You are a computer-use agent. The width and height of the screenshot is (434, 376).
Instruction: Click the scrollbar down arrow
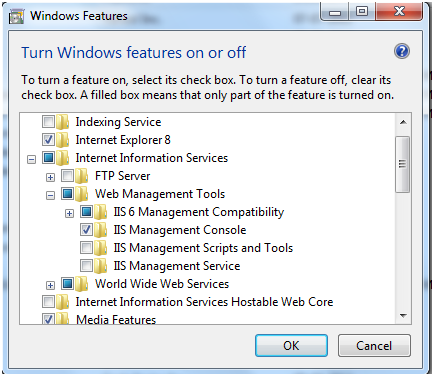(403, 316)
